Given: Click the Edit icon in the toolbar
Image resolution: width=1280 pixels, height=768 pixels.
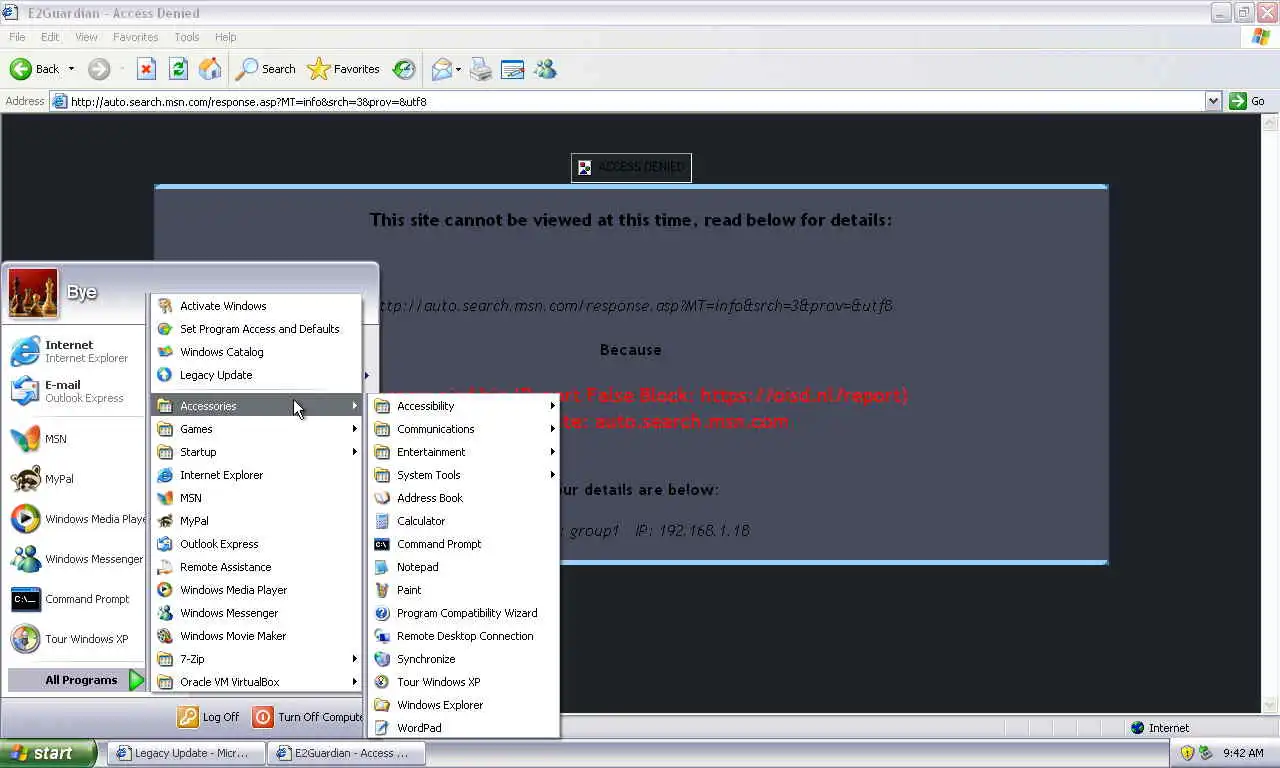Looking at the screenshot, I should pos(512,69).
